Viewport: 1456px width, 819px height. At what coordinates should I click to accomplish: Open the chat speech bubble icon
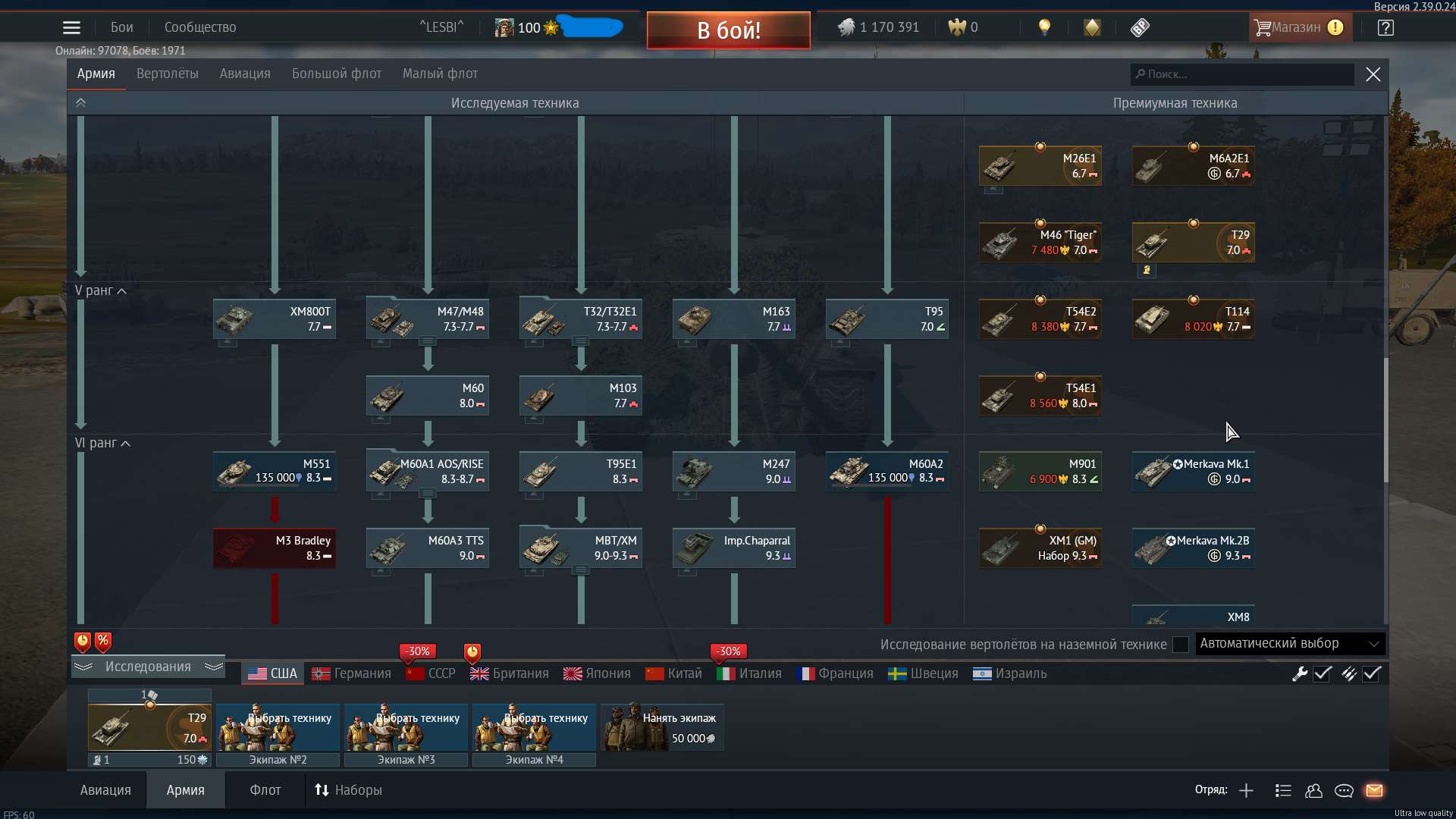[1344, 790]
